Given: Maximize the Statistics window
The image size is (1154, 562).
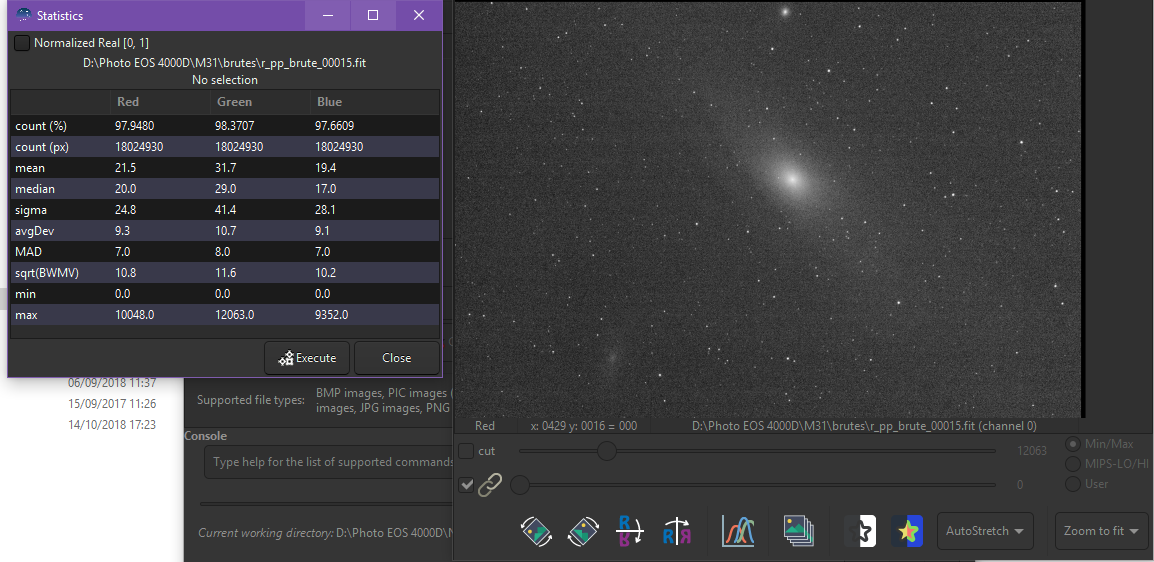Looking at the screenshot, I should click(x=373, y=15).
